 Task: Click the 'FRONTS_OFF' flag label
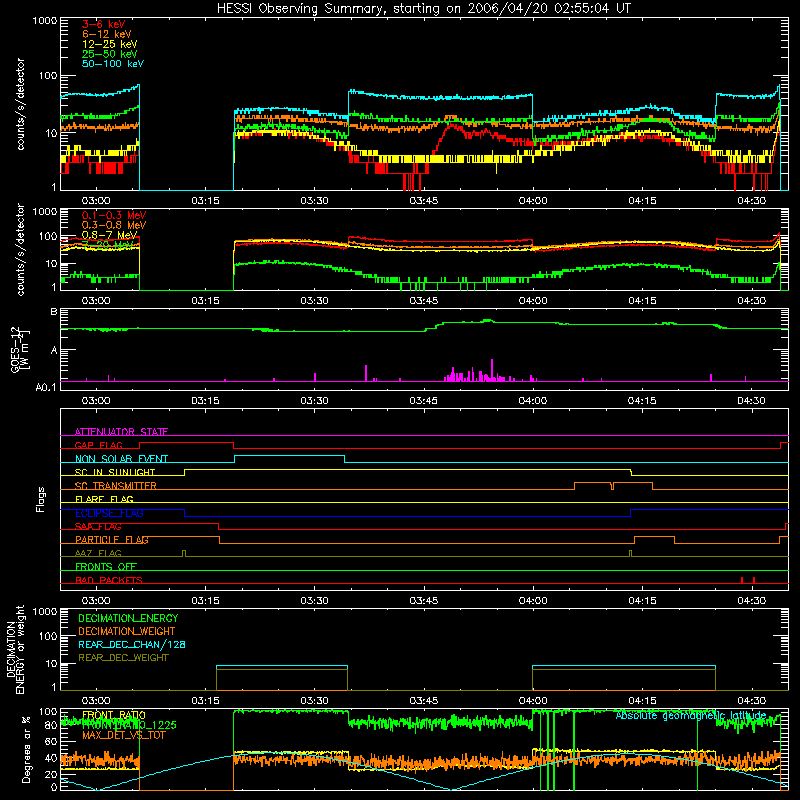tap(106, 567)
